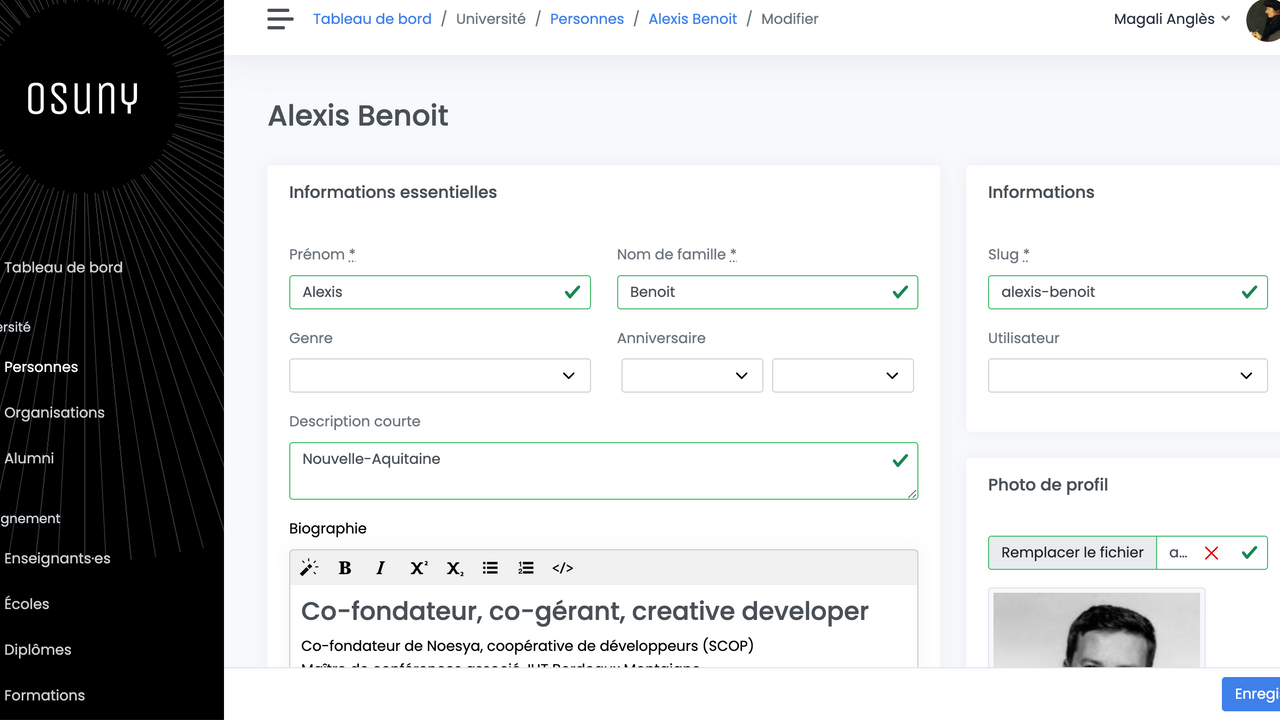Insert a bulleted list in Biographie
The height and width of the screenshot is (720, 1280).
(490, 568)
